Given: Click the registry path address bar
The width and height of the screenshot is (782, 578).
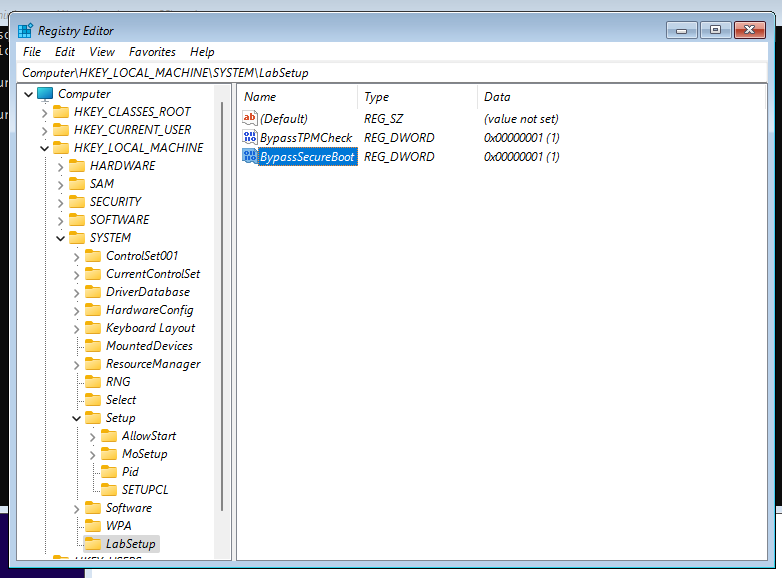Looking at the screenshot, I should (392, 73).
